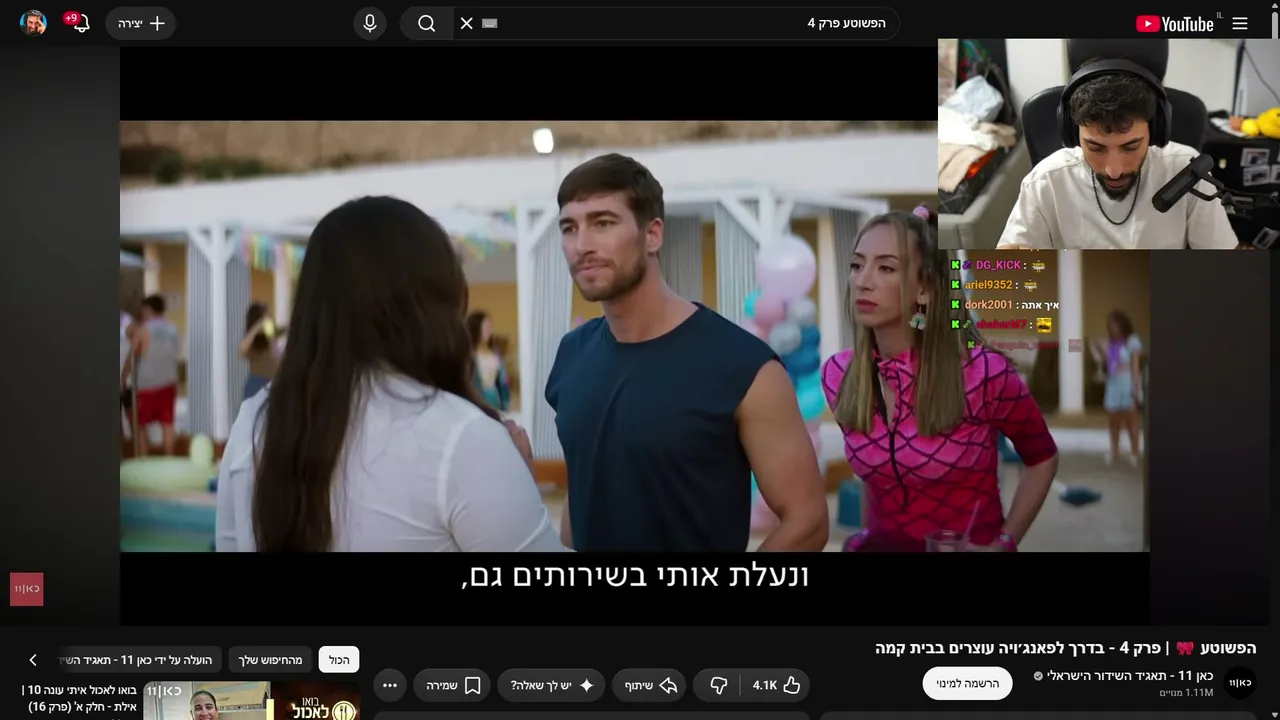Click the כאן 11 watermark on the video
Screen dimensions: 1280x720
point(27,589)
